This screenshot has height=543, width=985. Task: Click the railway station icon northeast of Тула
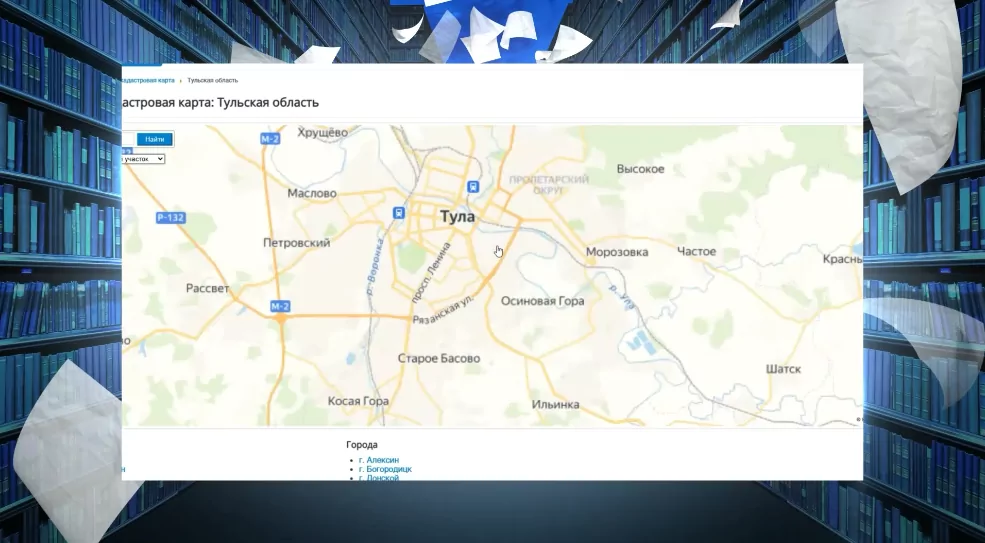click(x=473, y=187)
